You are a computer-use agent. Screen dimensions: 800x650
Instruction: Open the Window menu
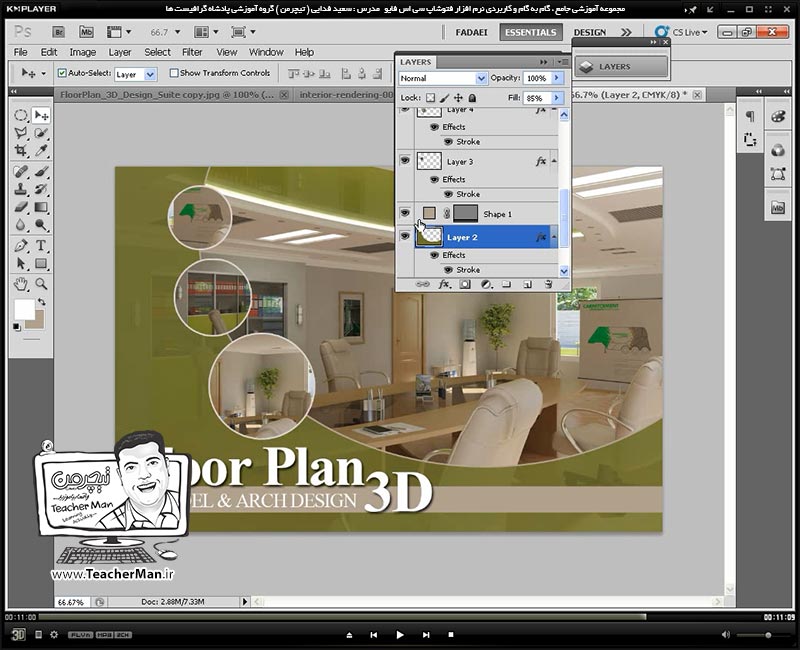coord(266,52)
